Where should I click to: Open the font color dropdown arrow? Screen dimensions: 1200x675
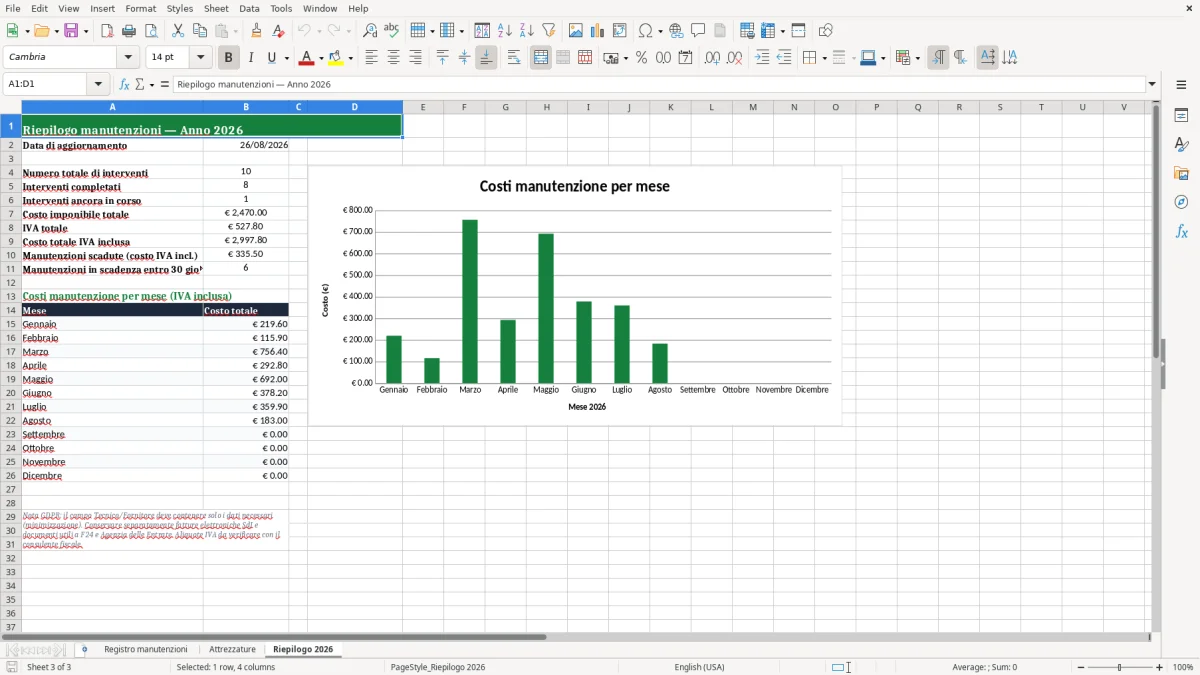321,58
